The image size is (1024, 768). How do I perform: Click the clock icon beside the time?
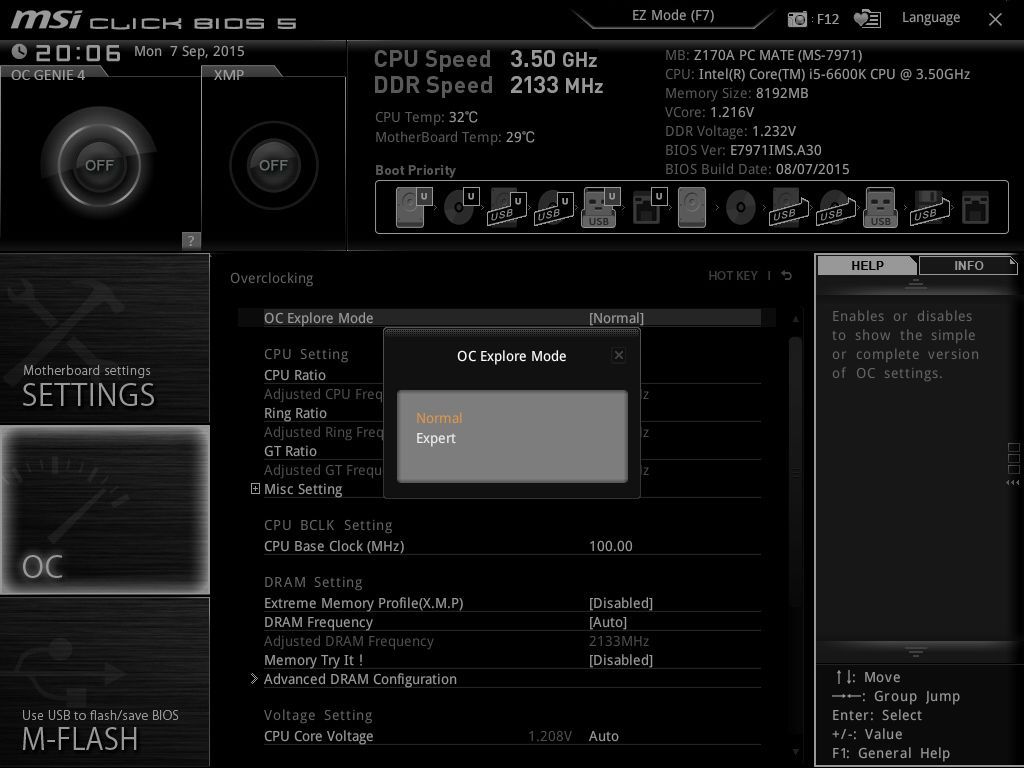click(20, 51)
